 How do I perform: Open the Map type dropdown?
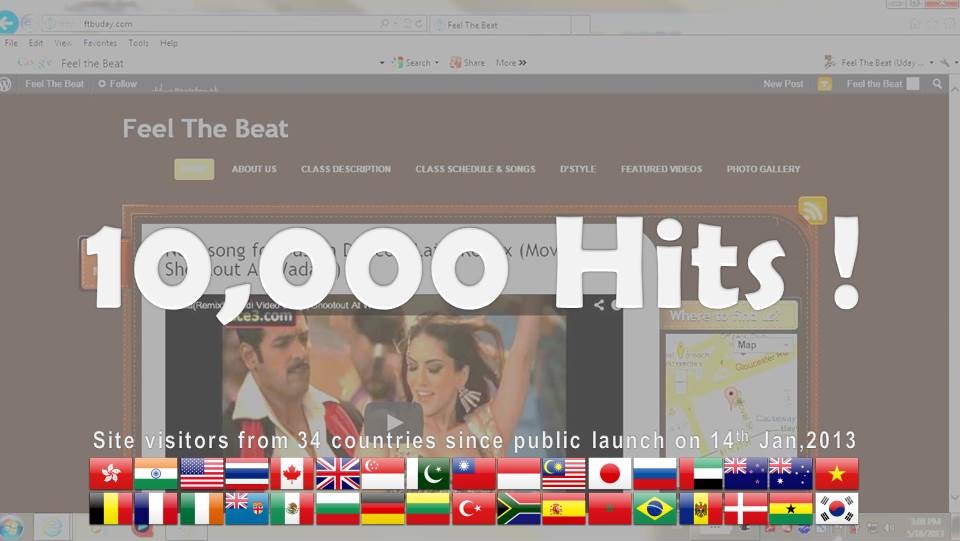(751, 345)
